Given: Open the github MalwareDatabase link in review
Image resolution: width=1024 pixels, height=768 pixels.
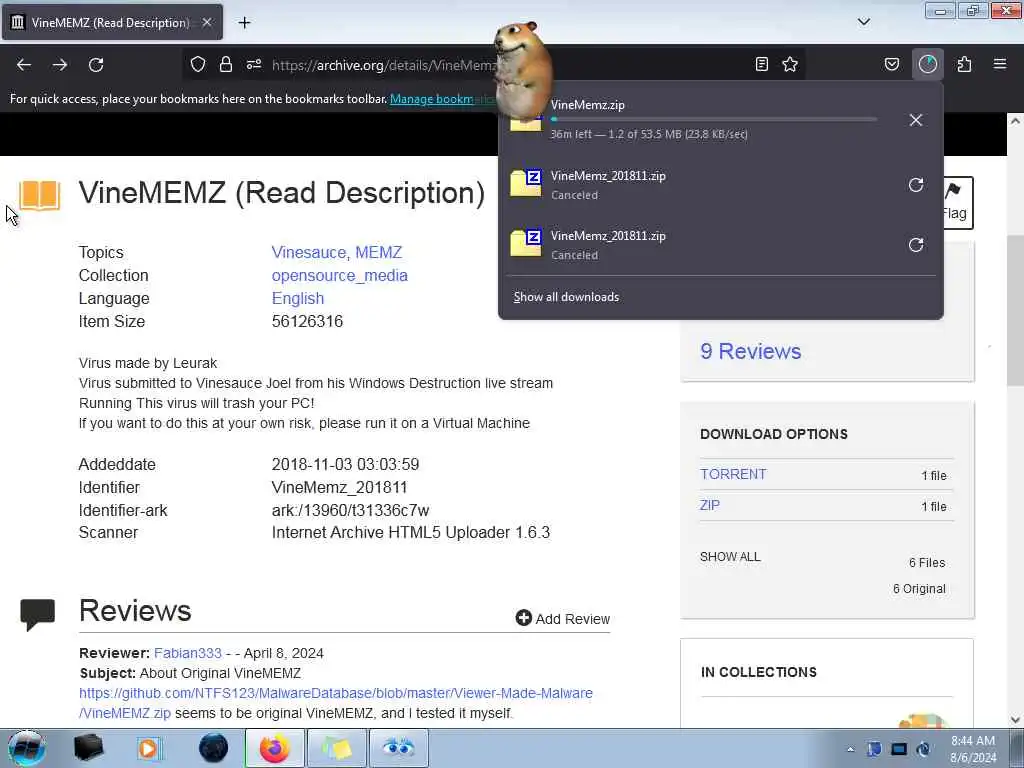Looking at the screenshot, I should coord(336,703).
